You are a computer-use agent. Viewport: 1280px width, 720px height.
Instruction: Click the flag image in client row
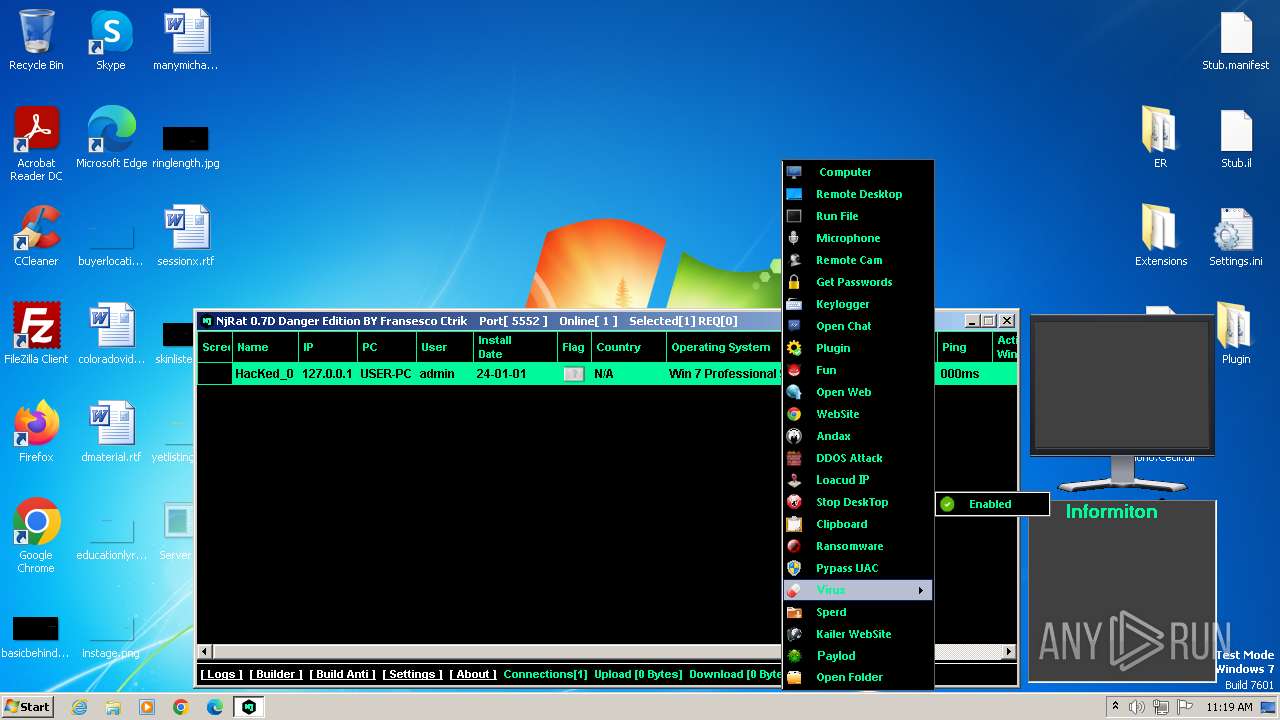(574, 374)
